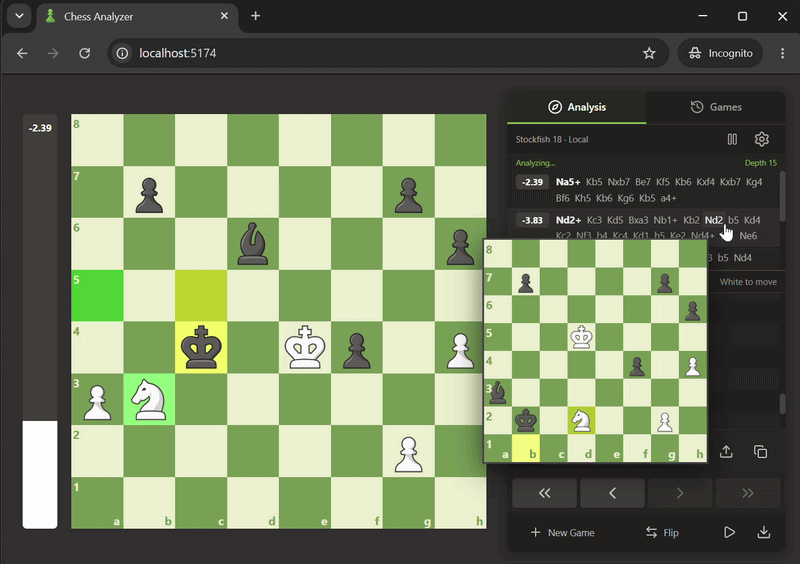Start autoplay with the play triangle icon
The height and width of the screenshot is (564, 800).
(730, 532)
